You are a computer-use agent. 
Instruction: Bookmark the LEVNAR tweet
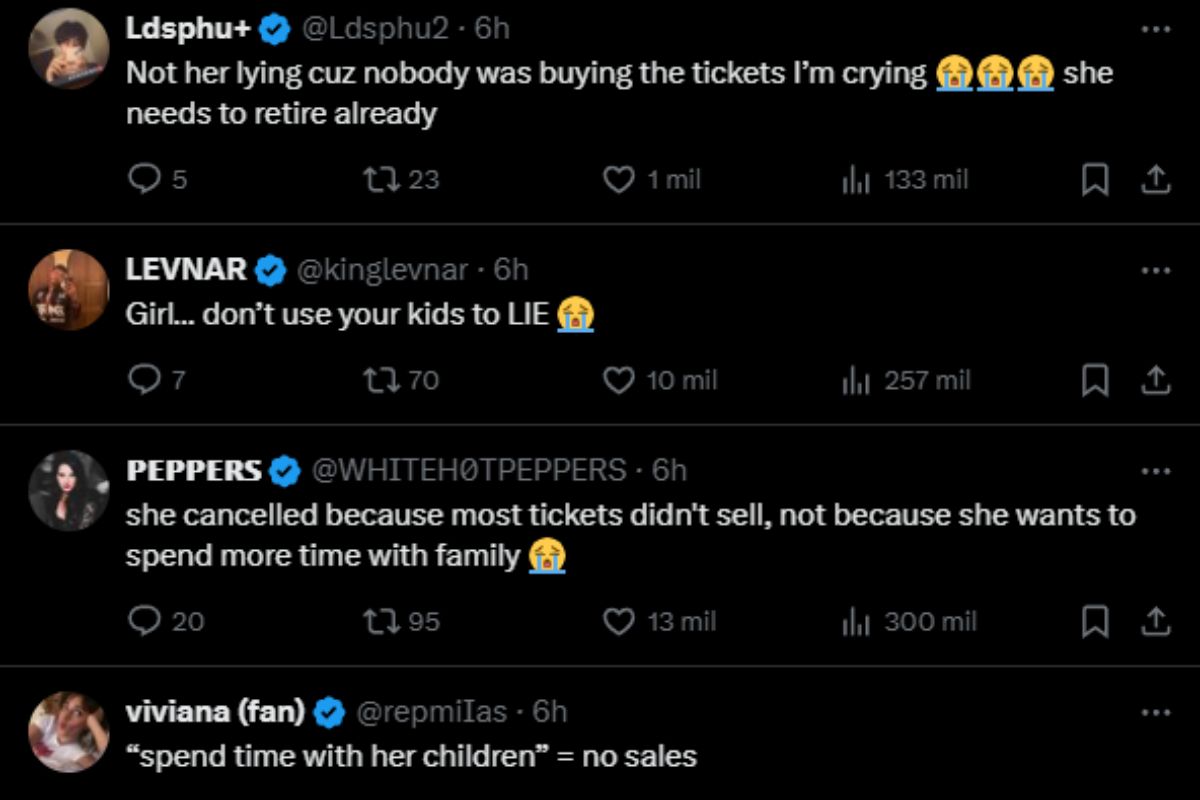tap(1096, 381)
